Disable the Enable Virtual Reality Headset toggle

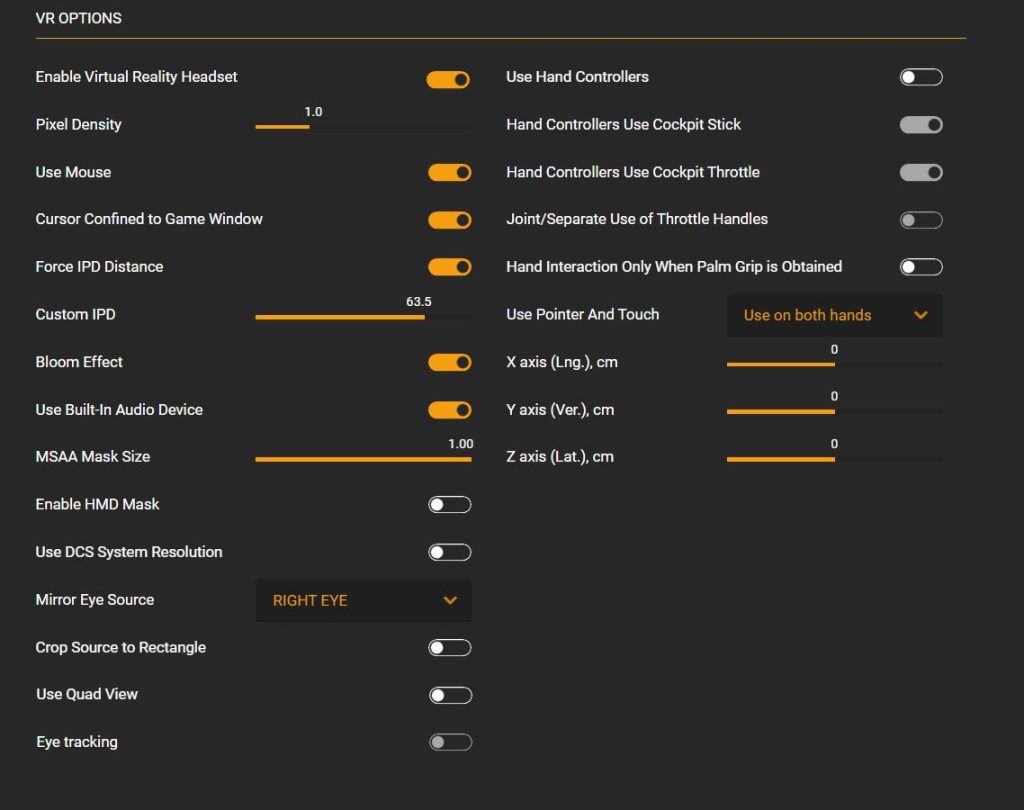448,79
